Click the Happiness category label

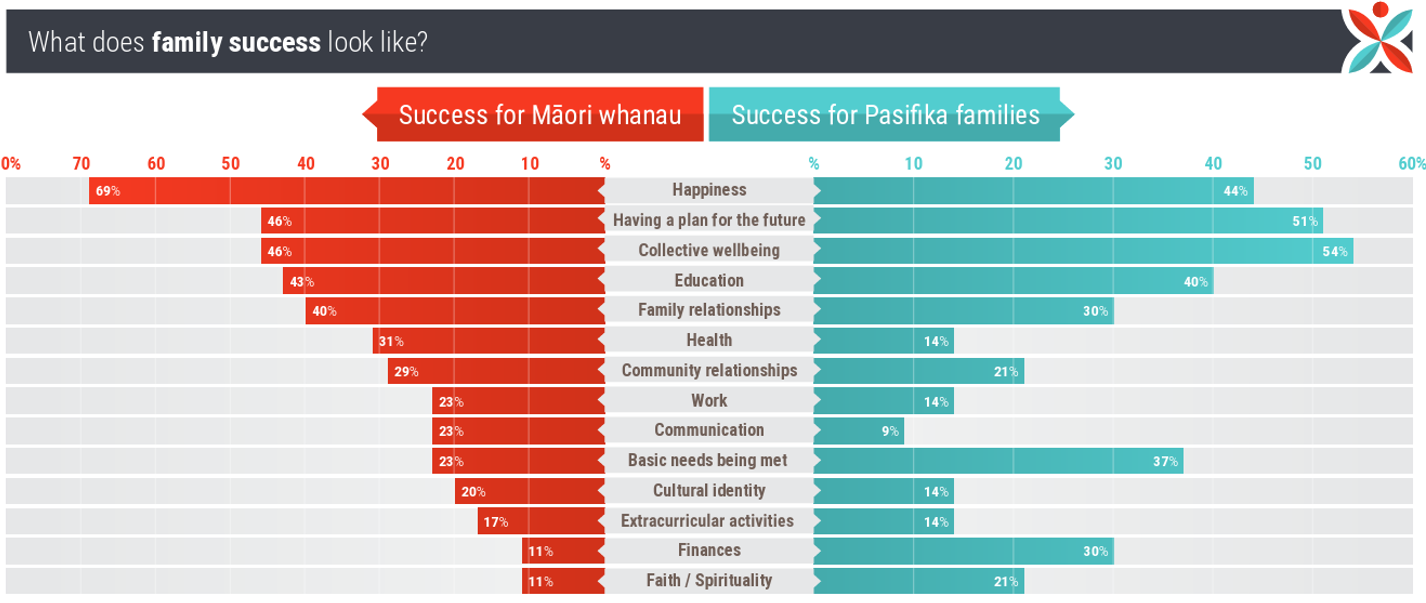point(709,190)
